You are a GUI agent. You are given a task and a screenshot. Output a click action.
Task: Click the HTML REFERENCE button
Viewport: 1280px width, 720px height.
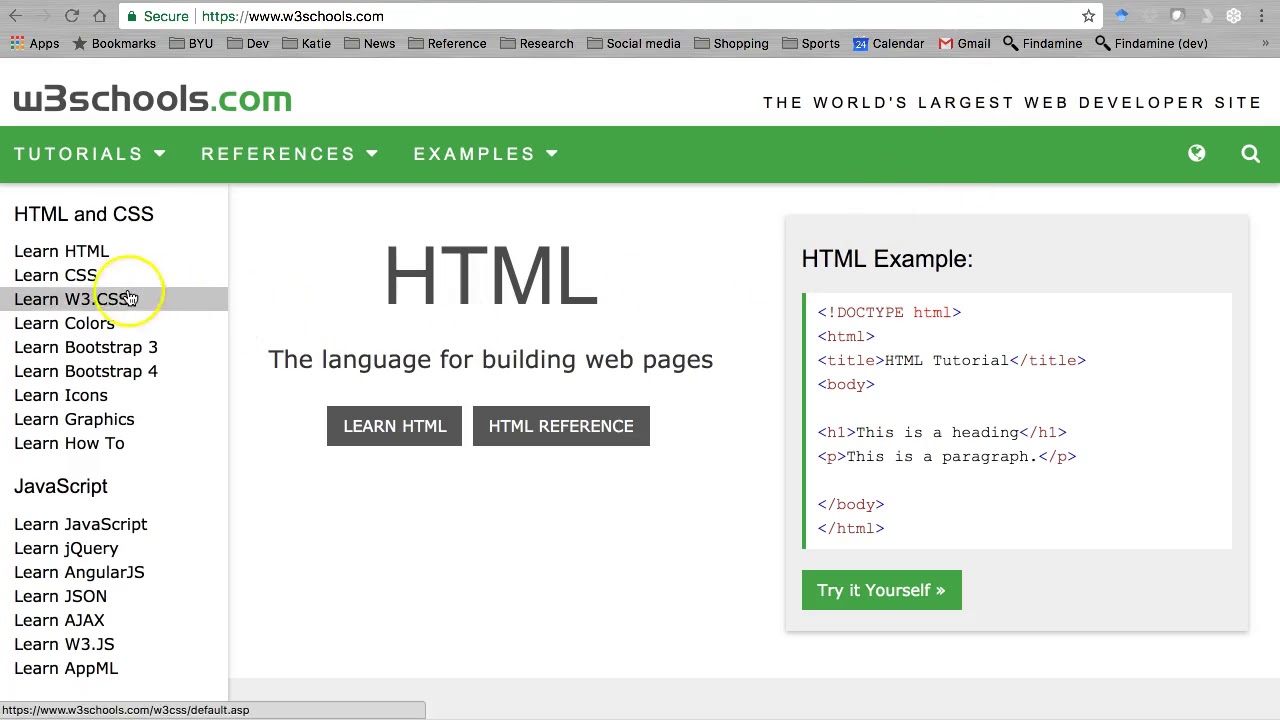coord(561,426)
